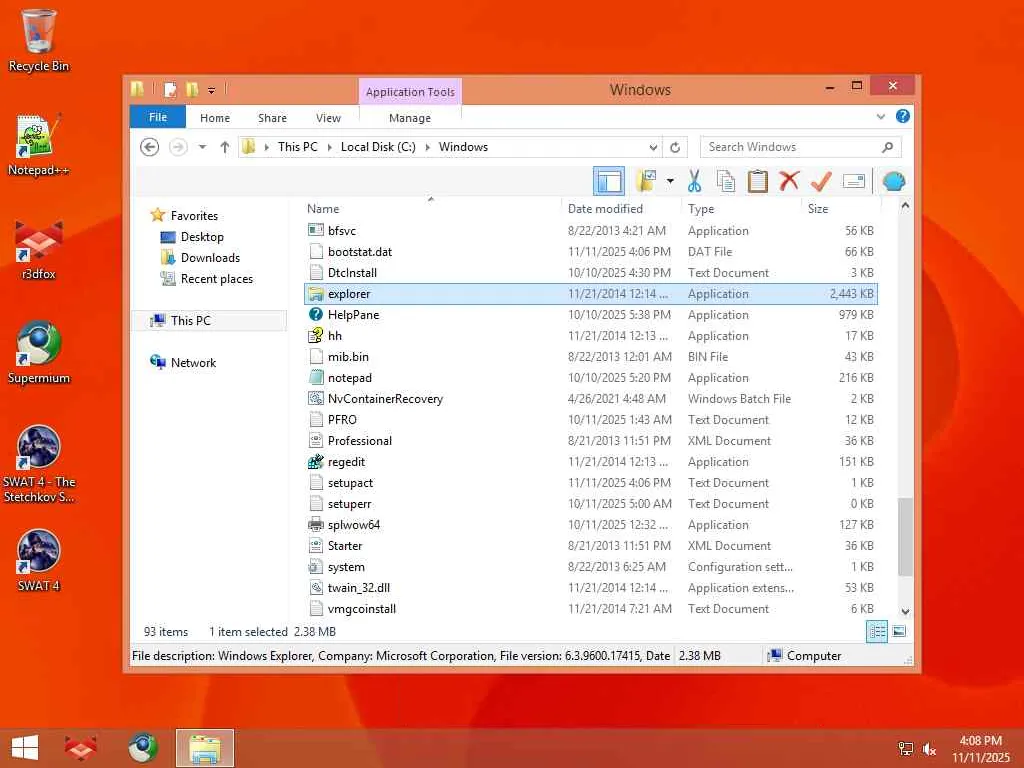The image size is (1024, 768).
Task: Switch to the View ribbon tab
Action: [x=328, y=118]
